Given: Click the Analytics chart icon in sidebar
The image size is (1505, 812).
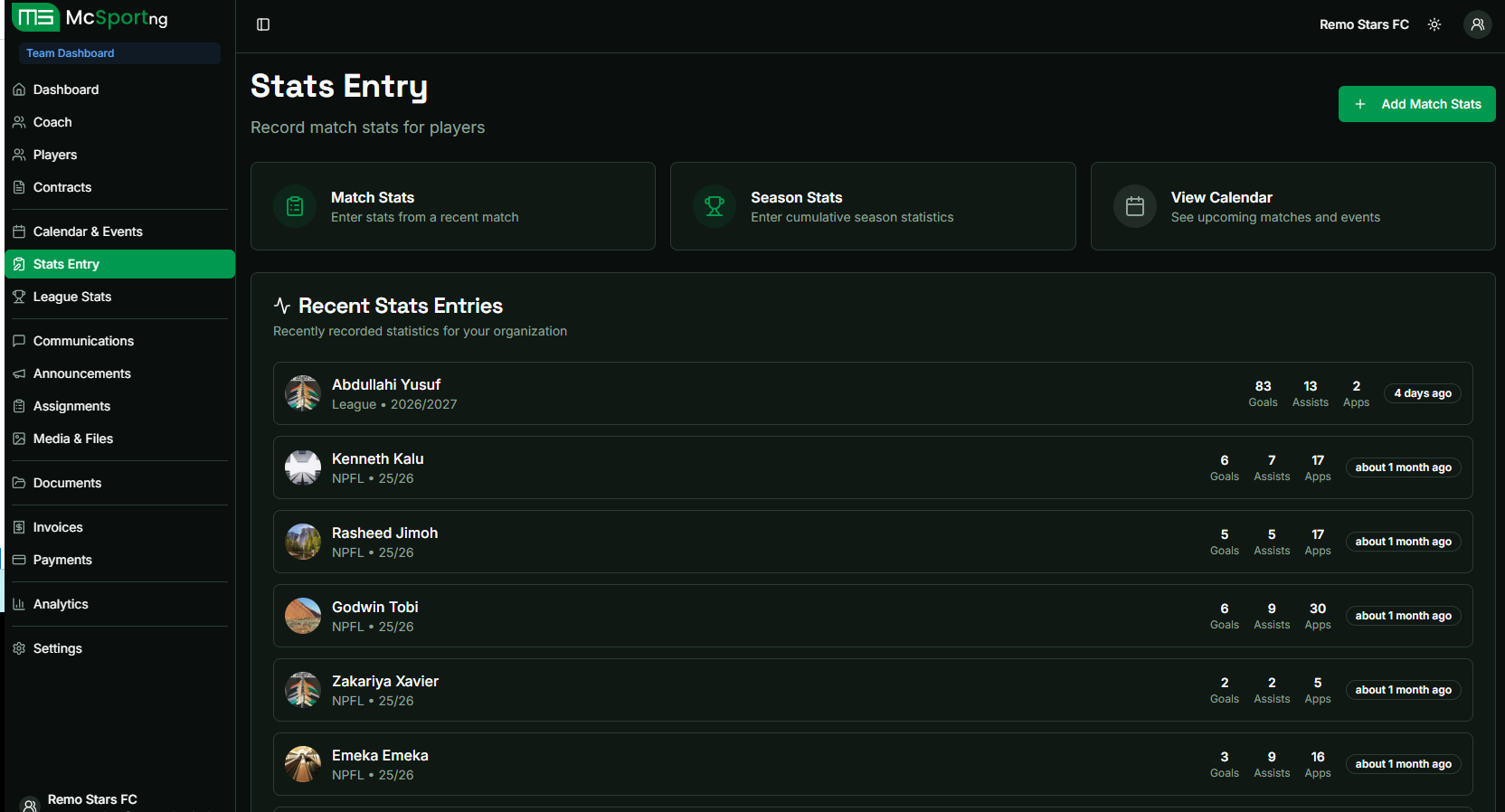Looking at the screenshot, I should (19, 604).
